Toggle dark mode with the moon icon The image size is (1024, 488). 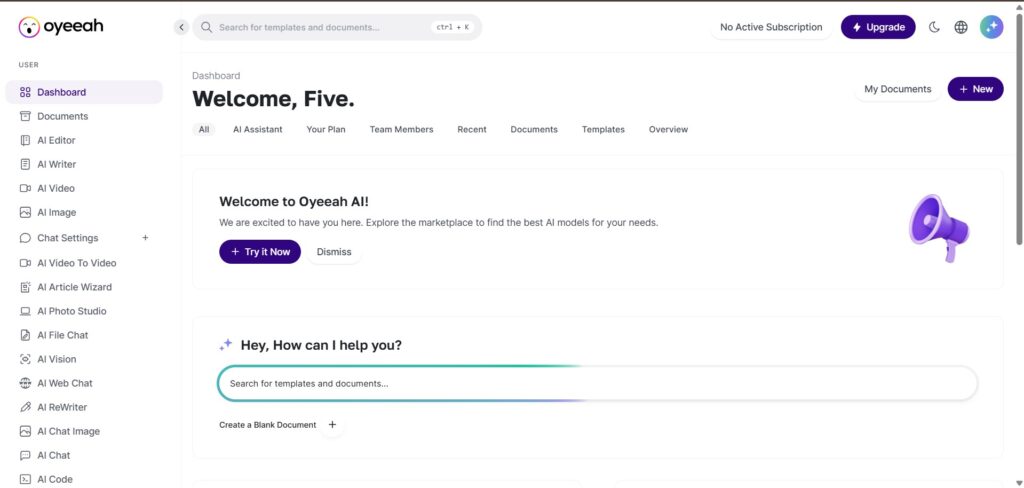pyautogui.click(x=934, y=27)
